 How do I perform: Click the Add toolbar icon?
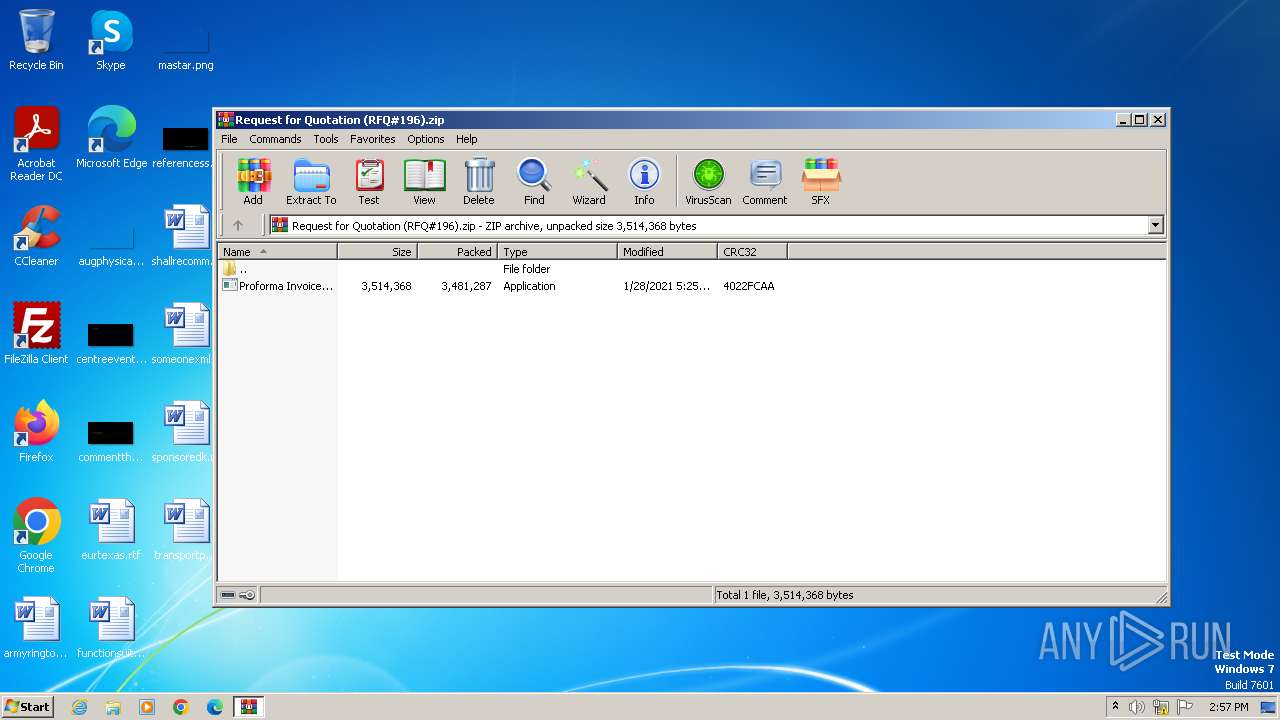[x=253, y=182]
